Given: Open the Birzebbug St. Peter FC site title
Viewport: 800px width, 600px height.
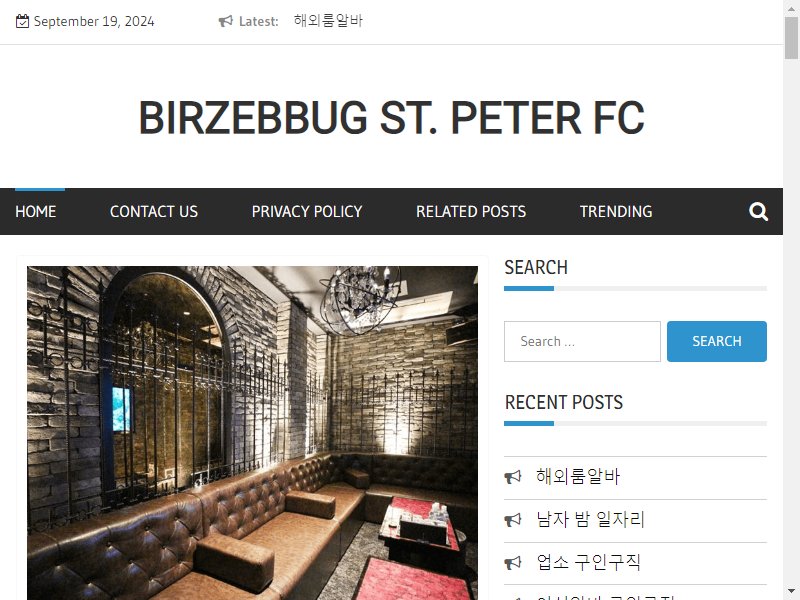Looking at the screenshot, I should 391,118.
